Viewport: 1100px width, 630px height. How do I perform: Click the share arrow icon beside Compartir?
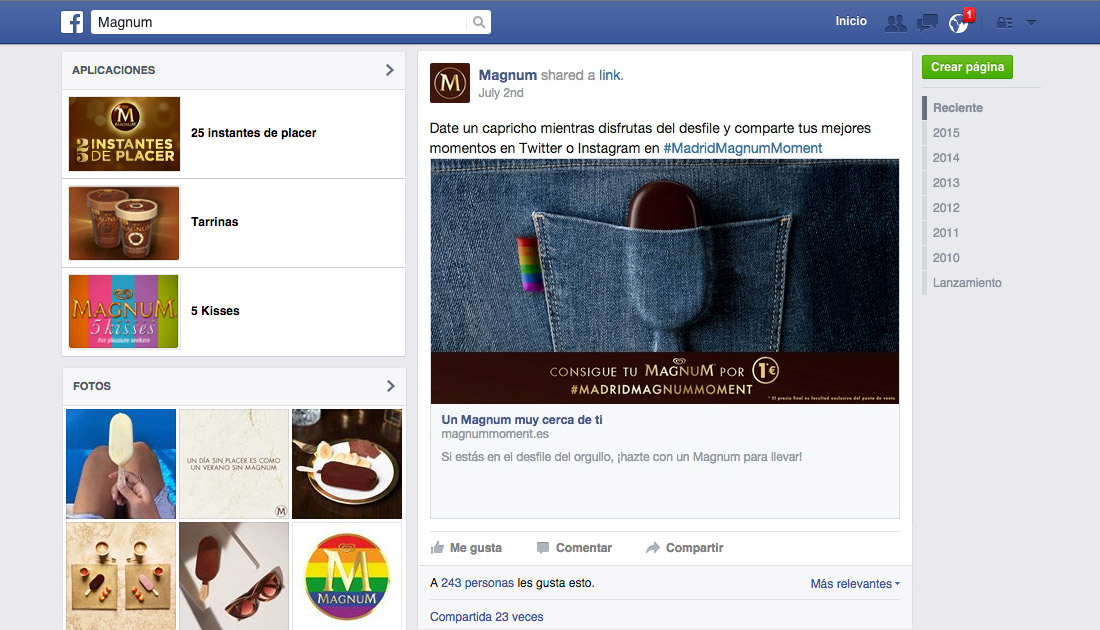(652, 548)
